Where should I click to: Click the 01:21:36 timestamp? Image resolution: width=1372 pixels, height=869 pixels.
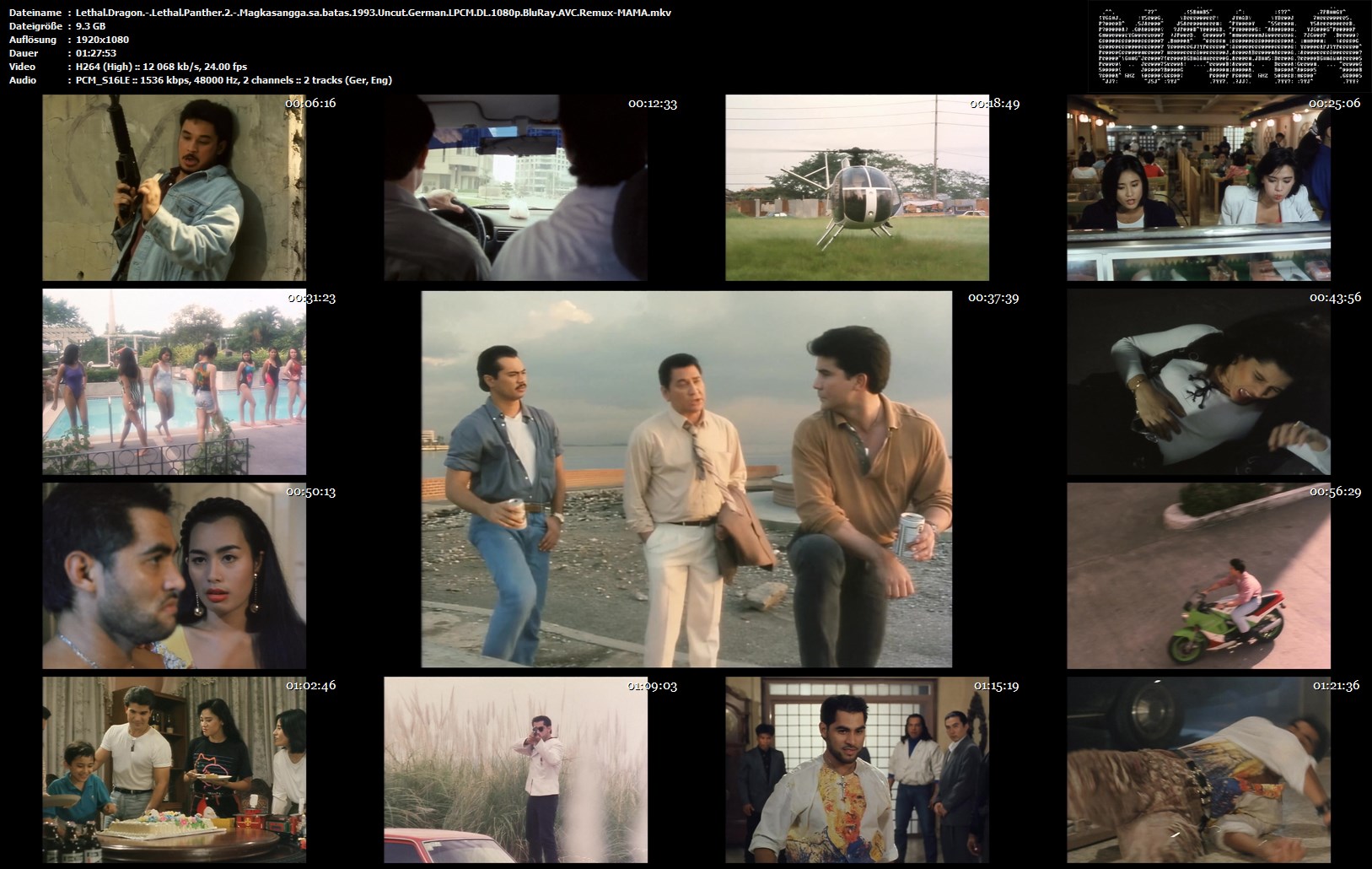1335,685
